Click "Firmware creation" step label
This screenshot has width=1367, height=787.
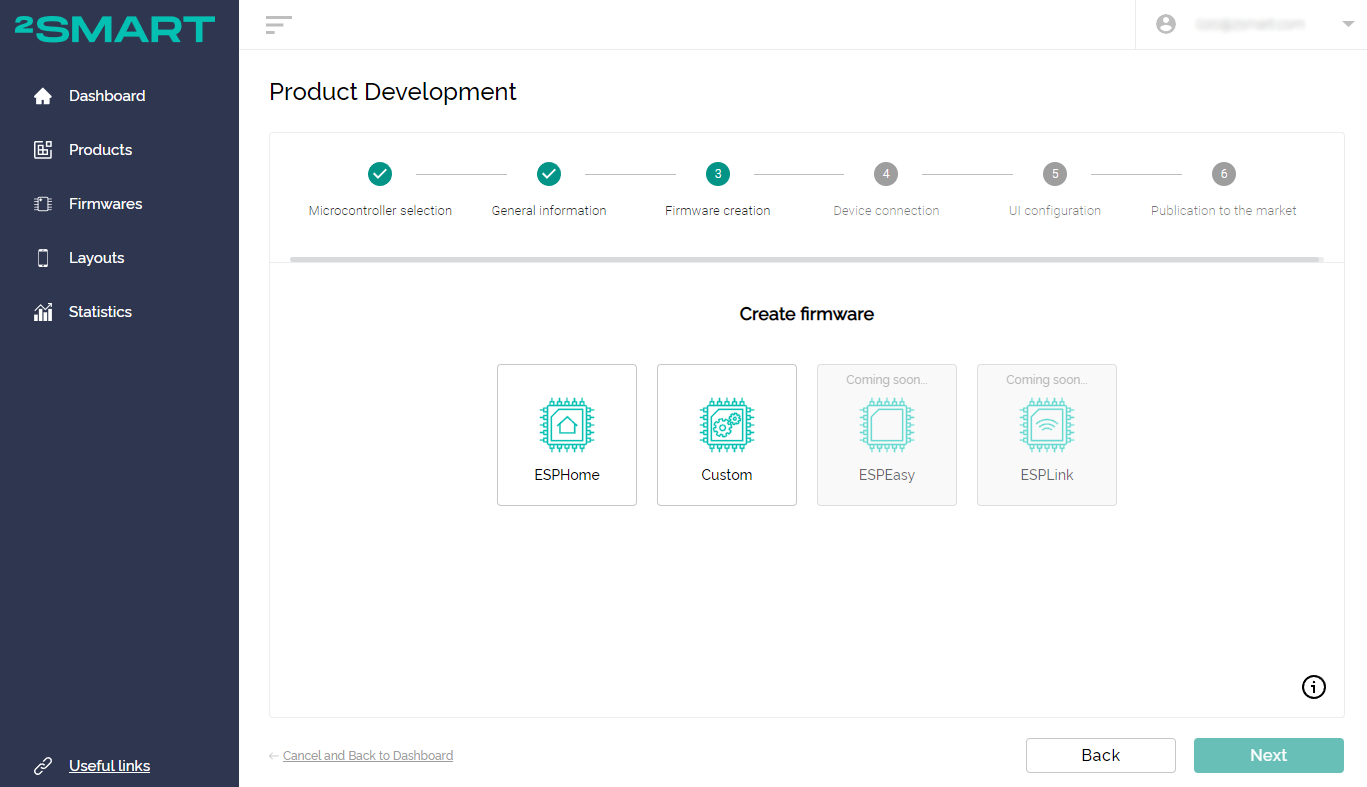point(717,211)
